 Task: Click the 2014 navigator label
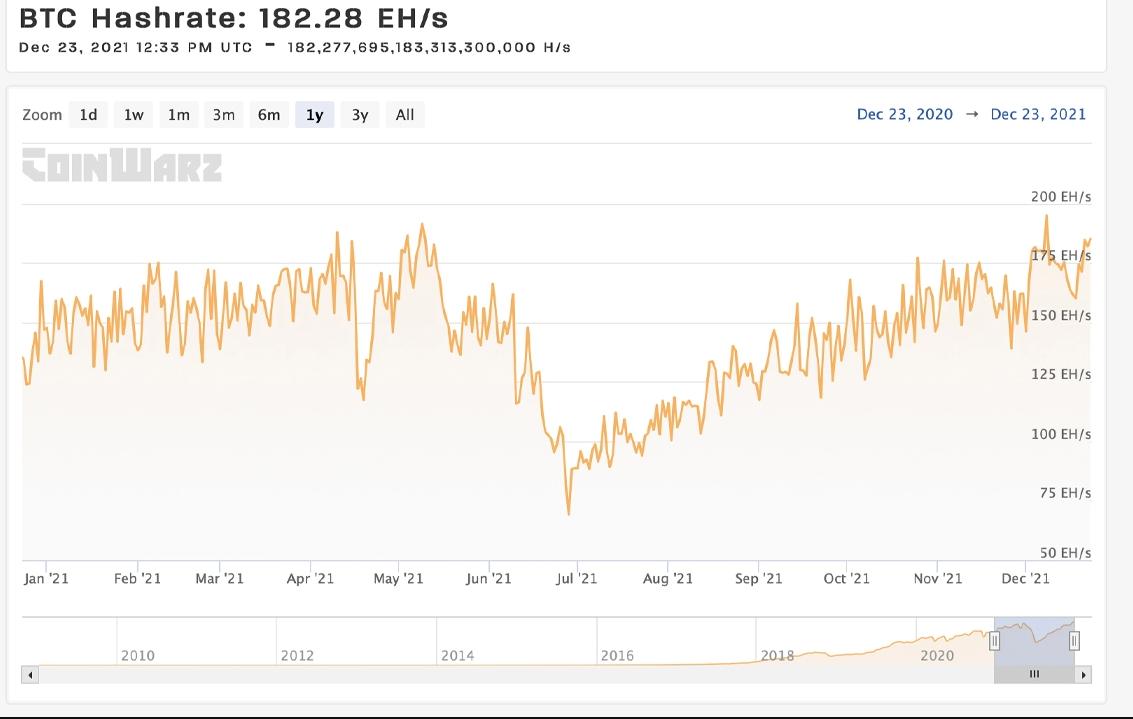[457, 655]
